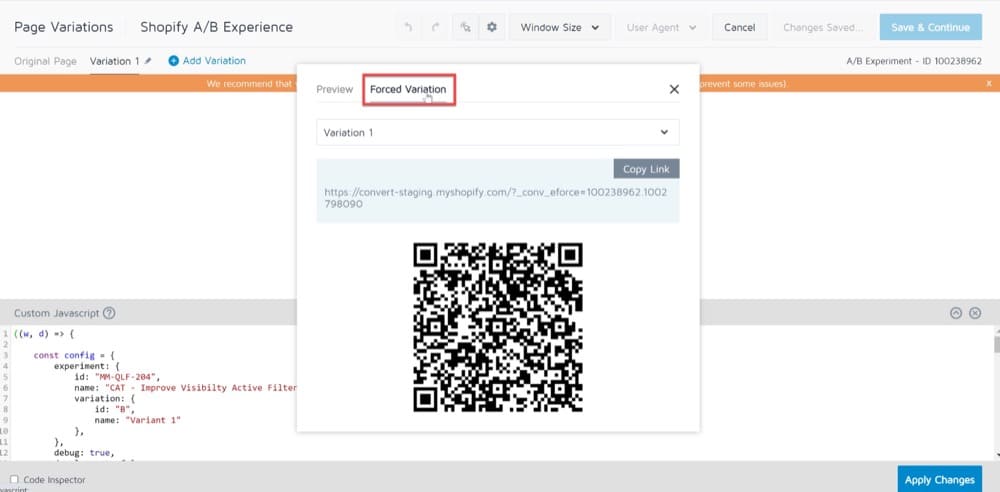Click Save & Continue
Viewport: 1000px width, 492px height.
pyautogui.click(x=930, y=27)
